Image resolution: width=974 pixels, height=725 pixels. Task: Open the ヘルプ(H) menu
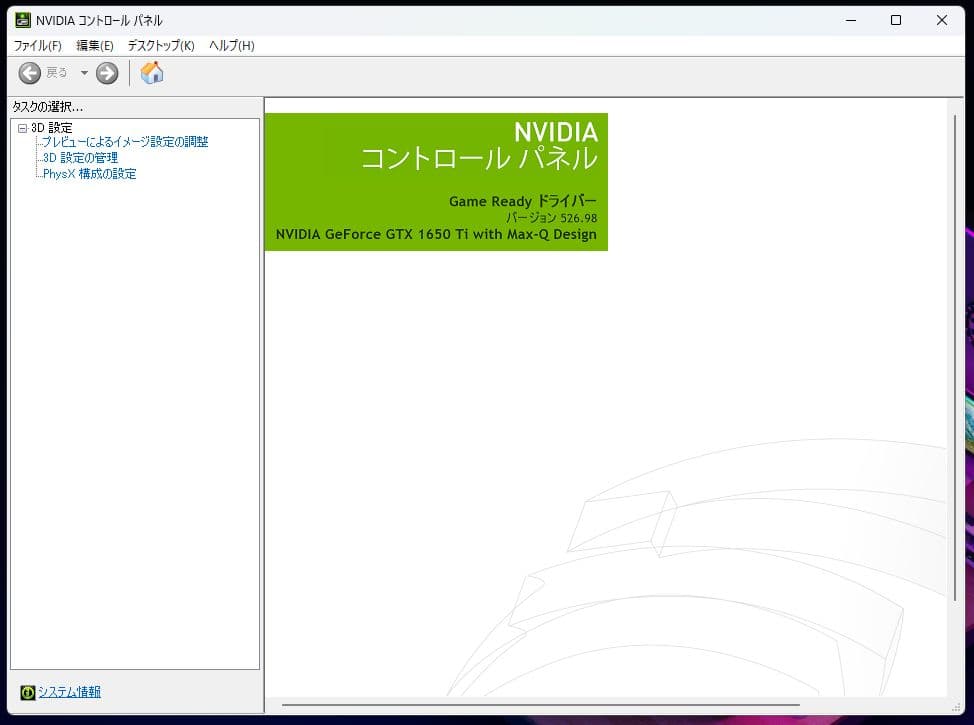coord(231,46)
